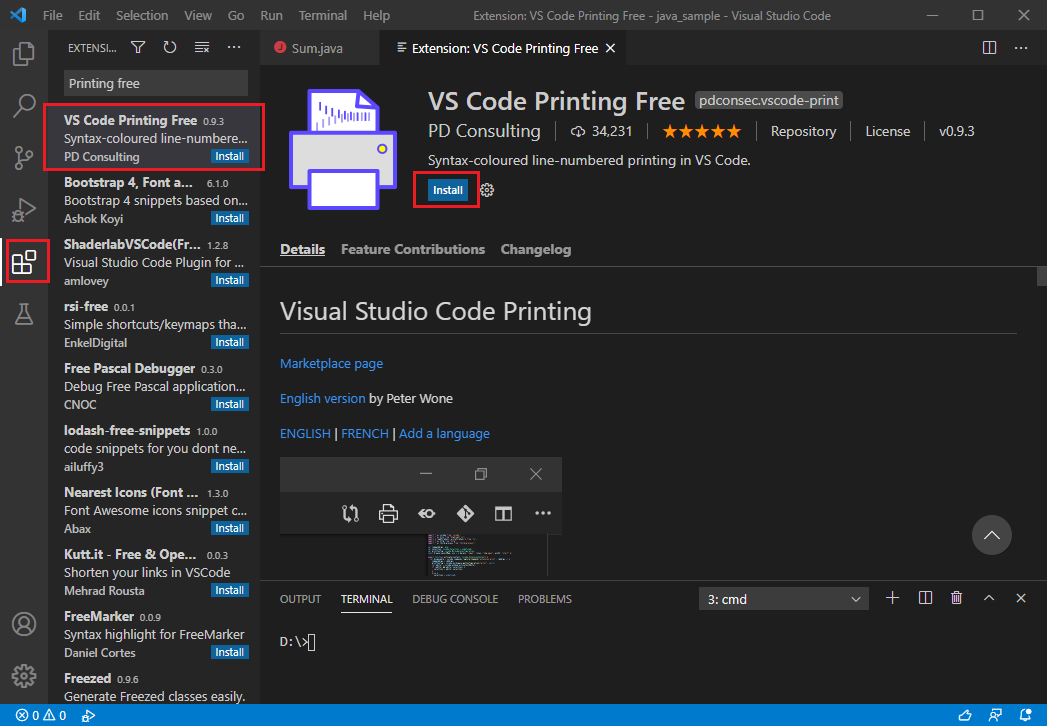Open the Help menu

coord(376,15)
